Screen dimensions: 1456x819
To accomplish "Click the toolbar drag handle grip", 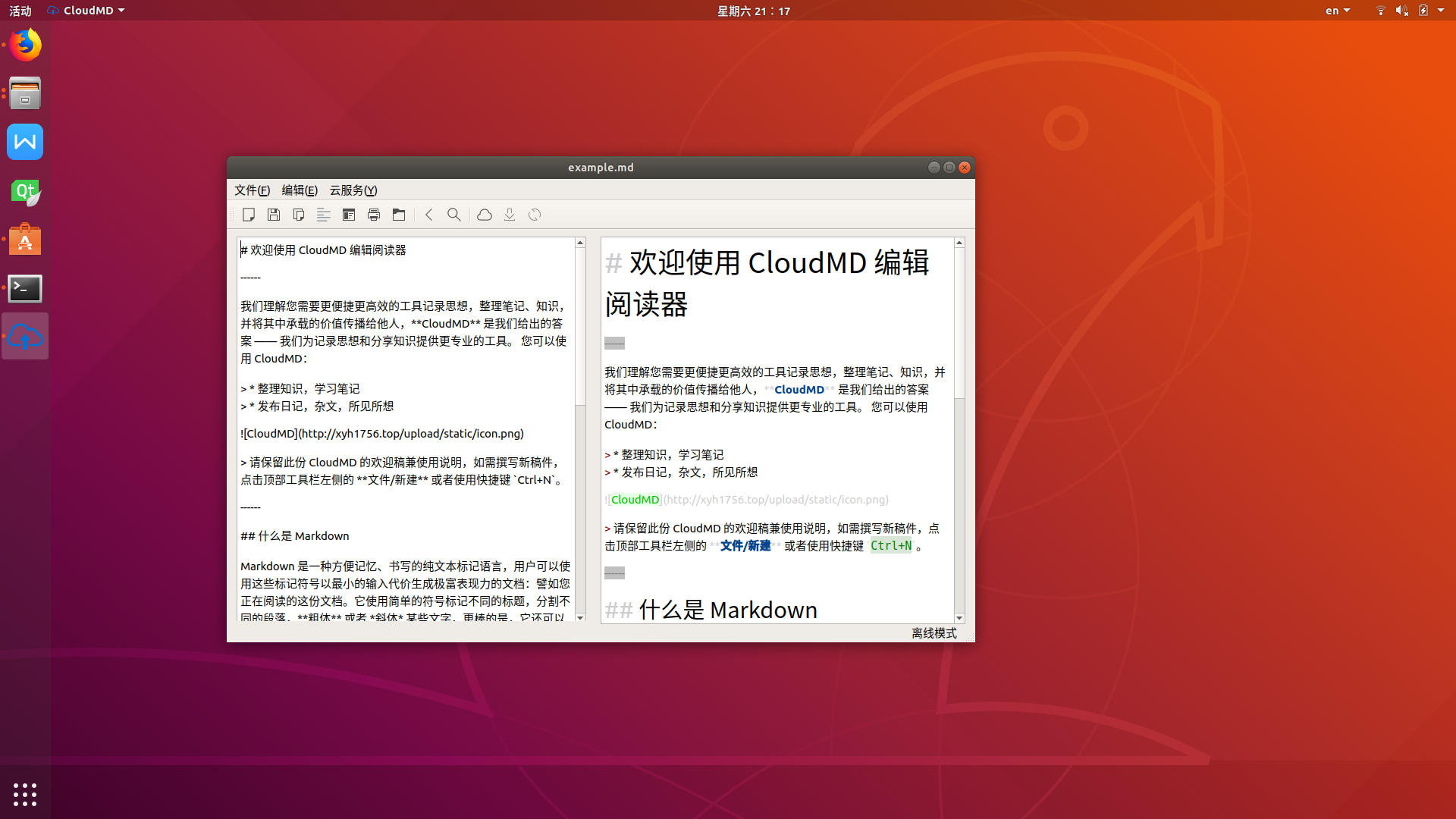I will tap(234, 215).
